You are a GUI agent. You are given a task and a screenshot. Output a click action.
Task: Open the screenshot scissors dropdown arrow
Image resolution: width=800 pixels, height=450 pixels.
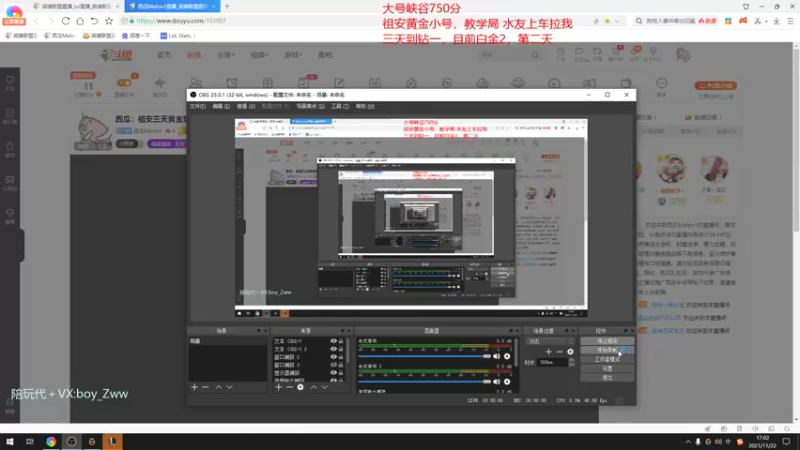[x=766, y=21]
